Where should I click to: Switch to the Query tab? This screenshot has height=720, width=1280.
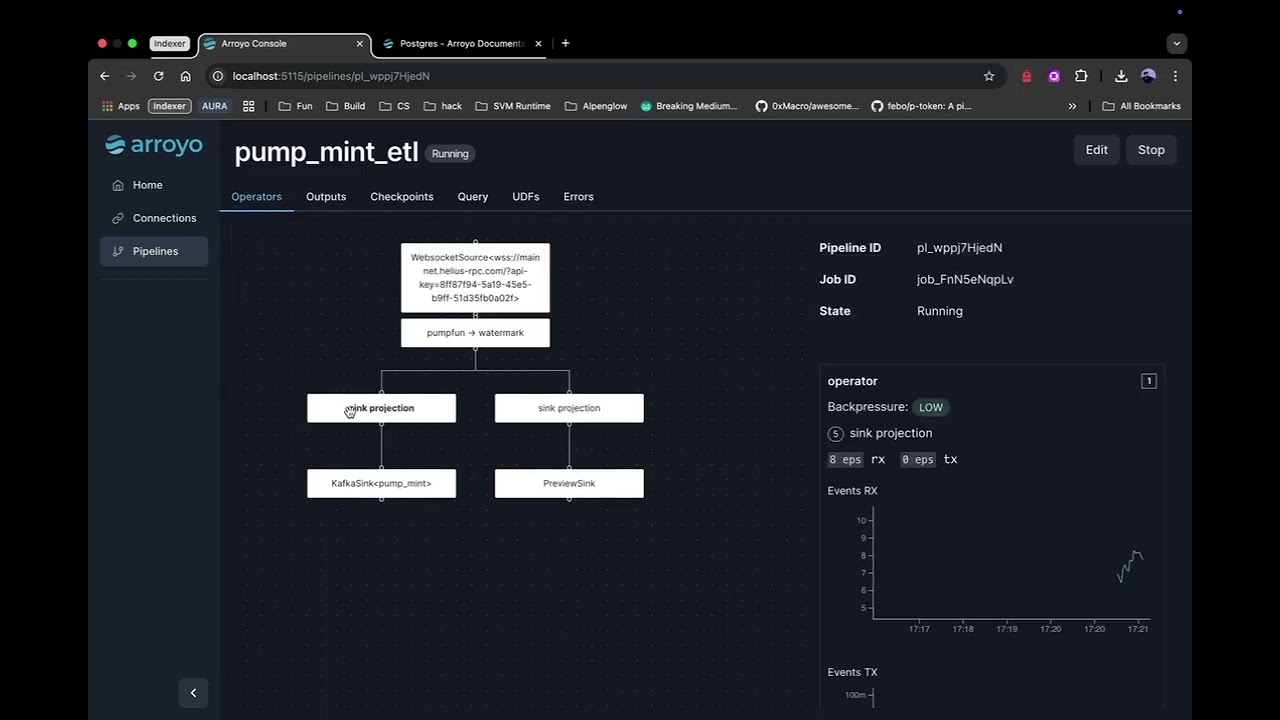[x=473, y=197]
